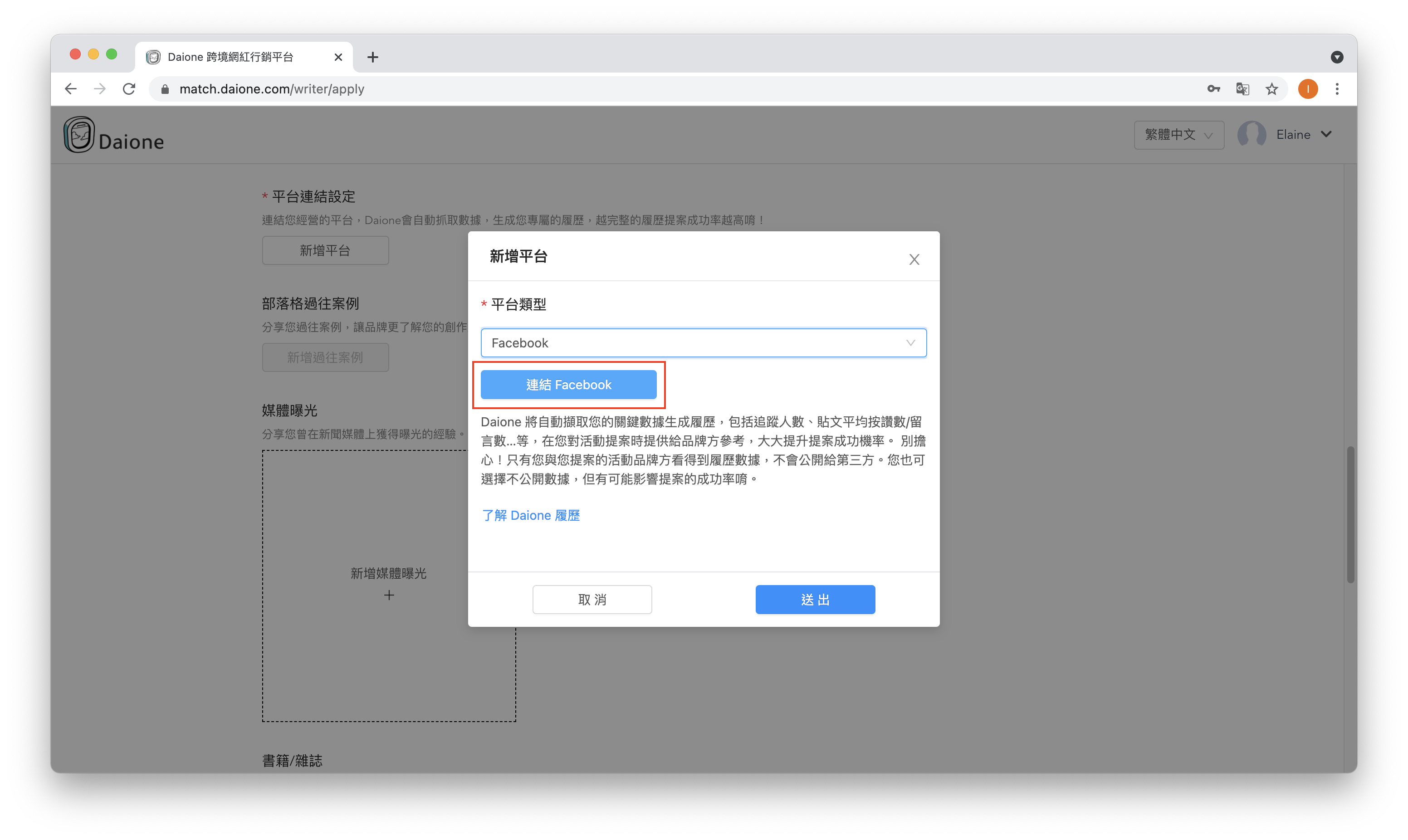The height and width of the screenshot is (840, 1408).
Task: Click the 取消 button
Action: pos(592,600)
